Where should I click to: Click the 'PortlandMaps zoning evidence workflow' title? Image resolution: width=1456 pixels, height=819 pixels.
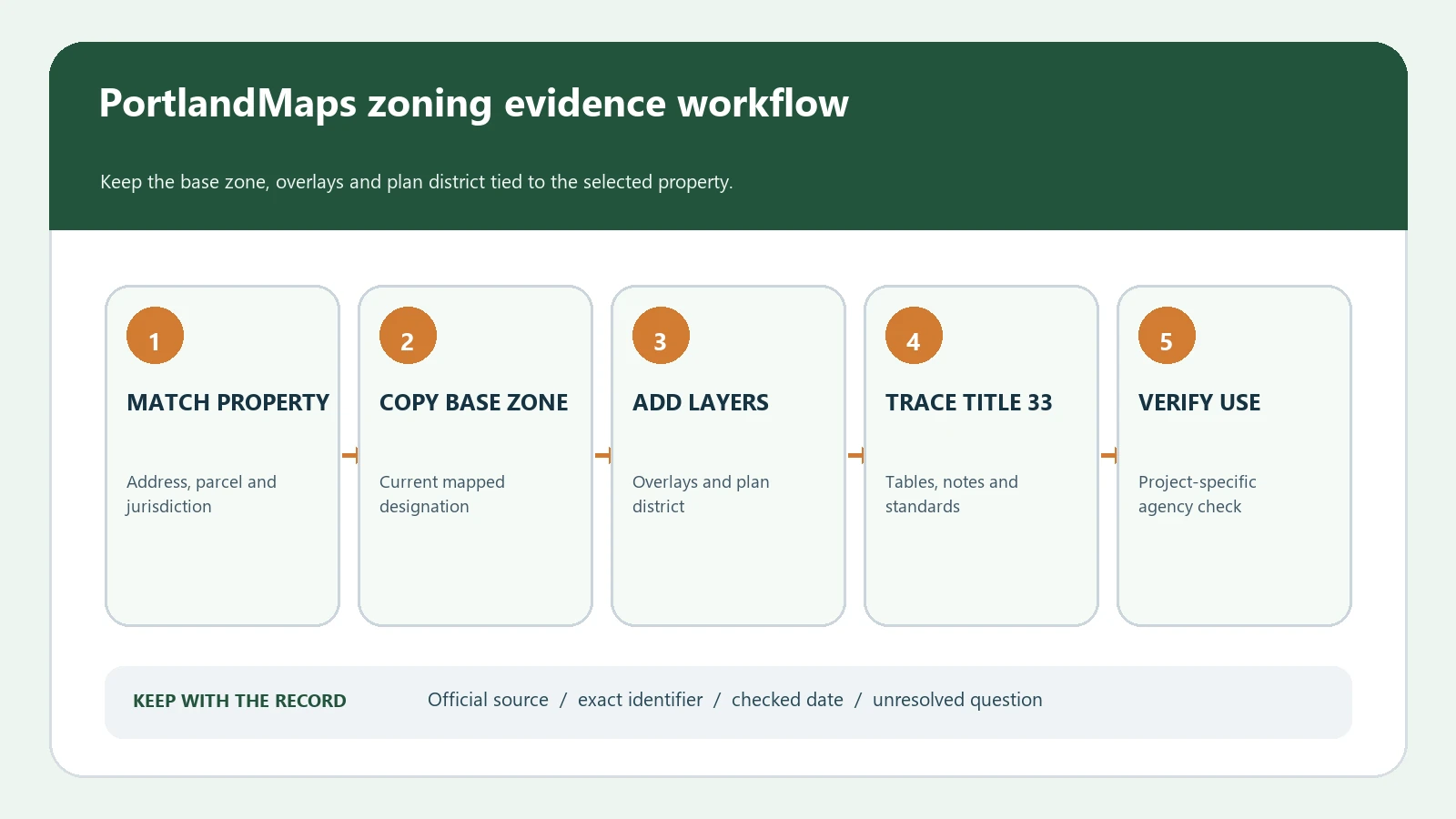pos(474,104)
